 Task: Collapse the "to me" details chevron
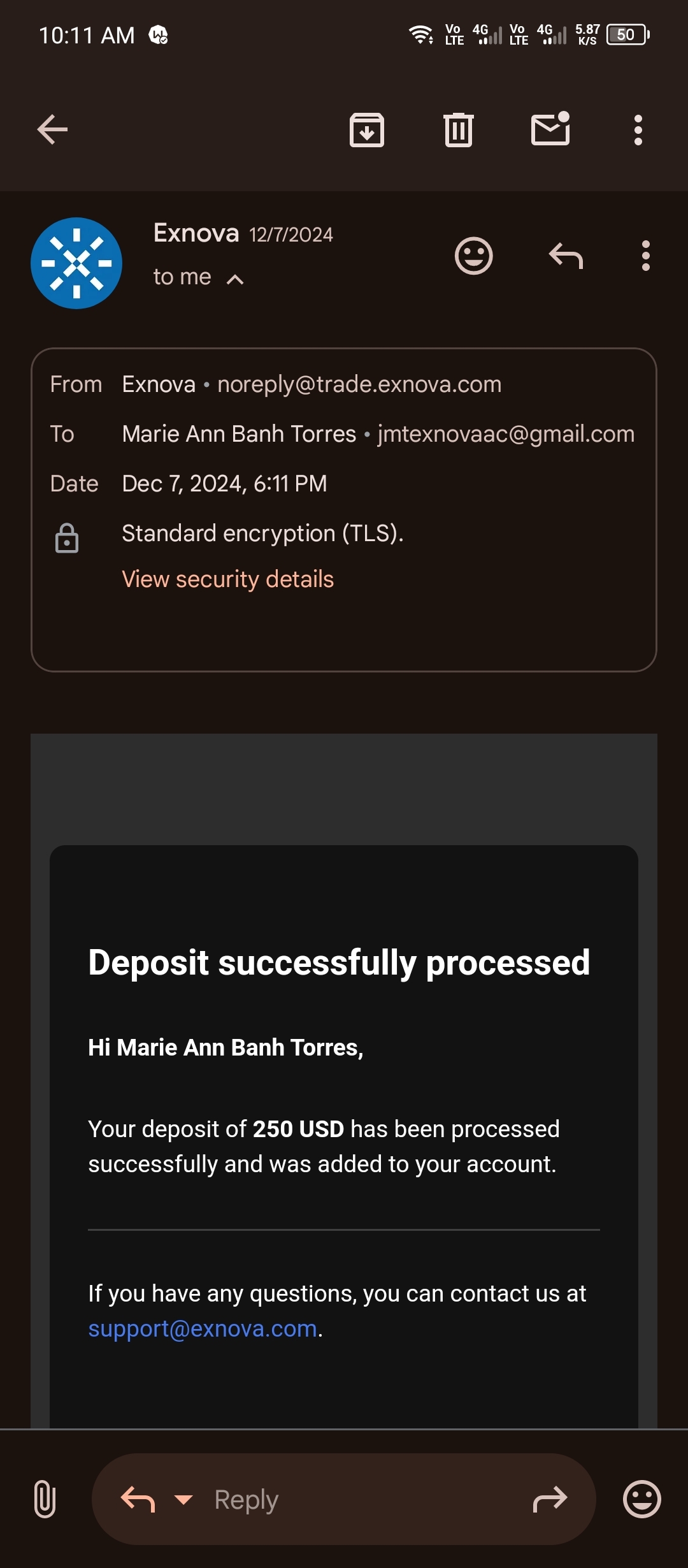tap(235, 279)
